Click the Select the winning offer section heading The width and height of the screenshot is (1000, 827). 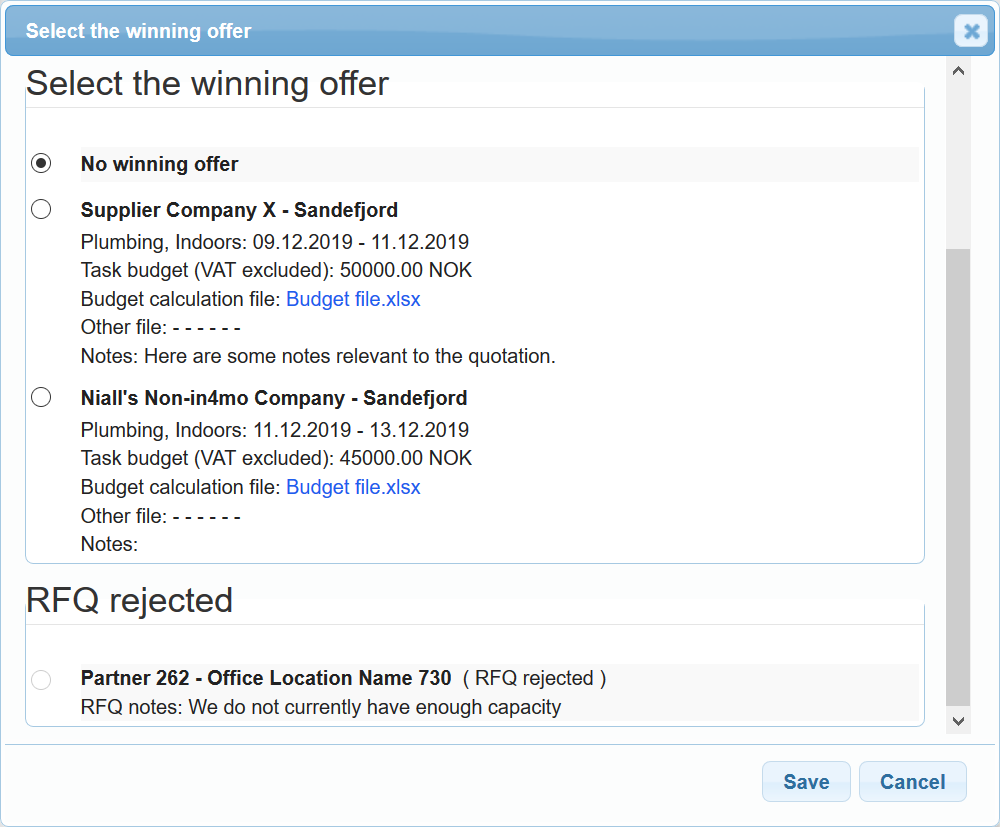pos(207,83)
